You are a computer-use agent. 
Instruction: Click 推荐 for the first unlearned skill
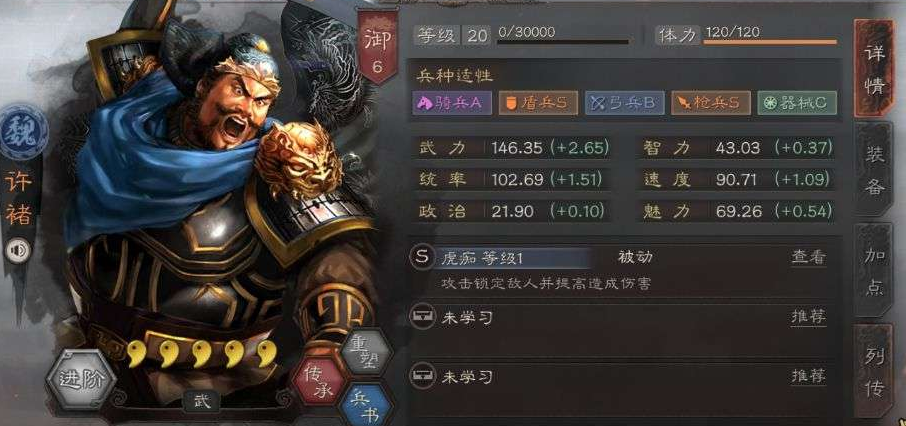808,317
